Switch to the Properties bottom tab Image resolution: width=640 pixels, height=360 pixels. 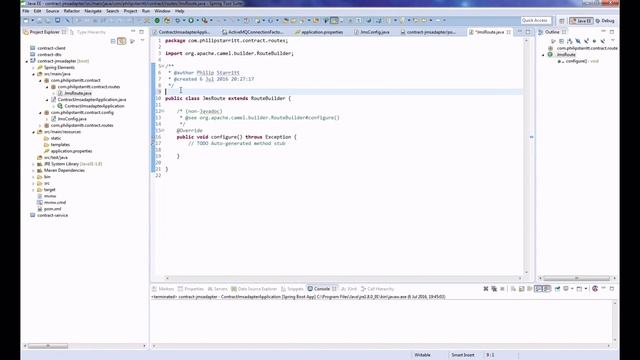191,289
